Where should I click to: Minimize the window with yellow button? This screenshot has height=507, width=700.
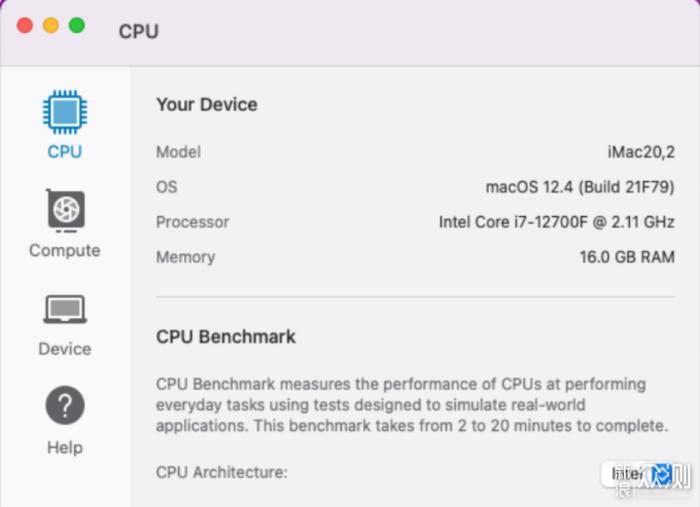51,25
